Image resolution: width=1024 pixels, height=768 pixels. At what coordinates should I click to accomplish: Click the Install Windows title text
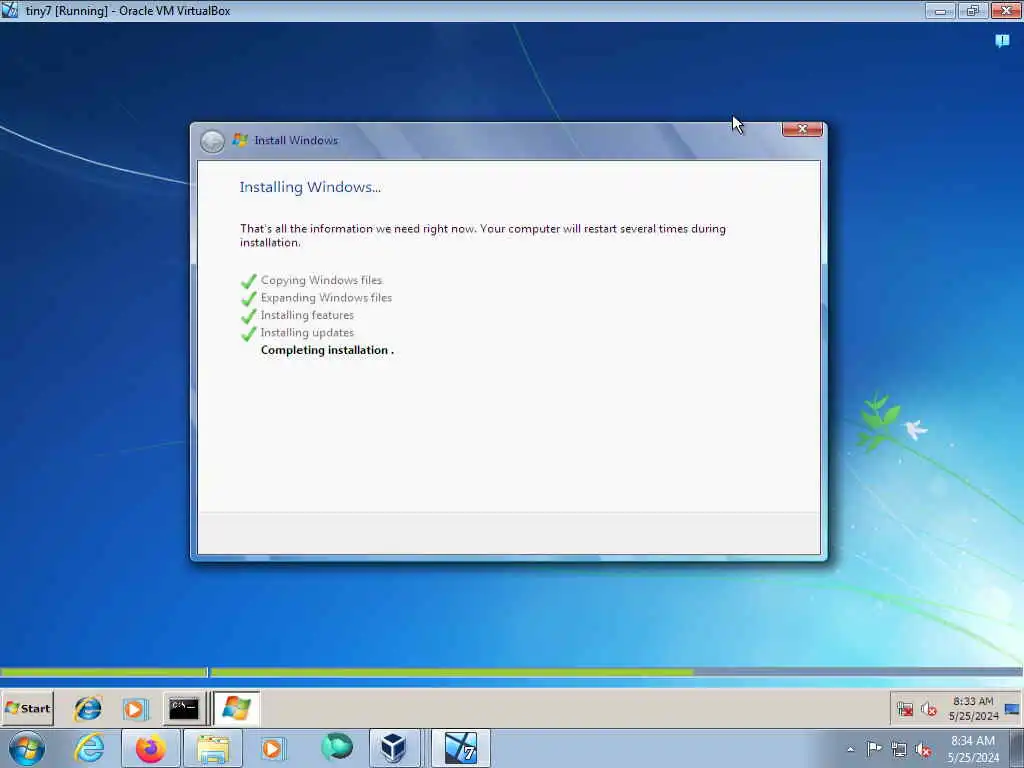coord(296,140)
